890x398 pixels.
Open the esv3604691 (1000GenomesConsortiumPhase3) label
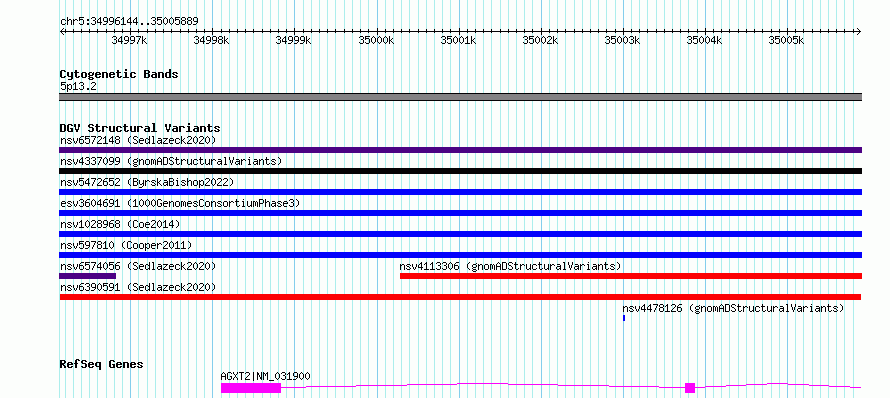click(180, 203)
